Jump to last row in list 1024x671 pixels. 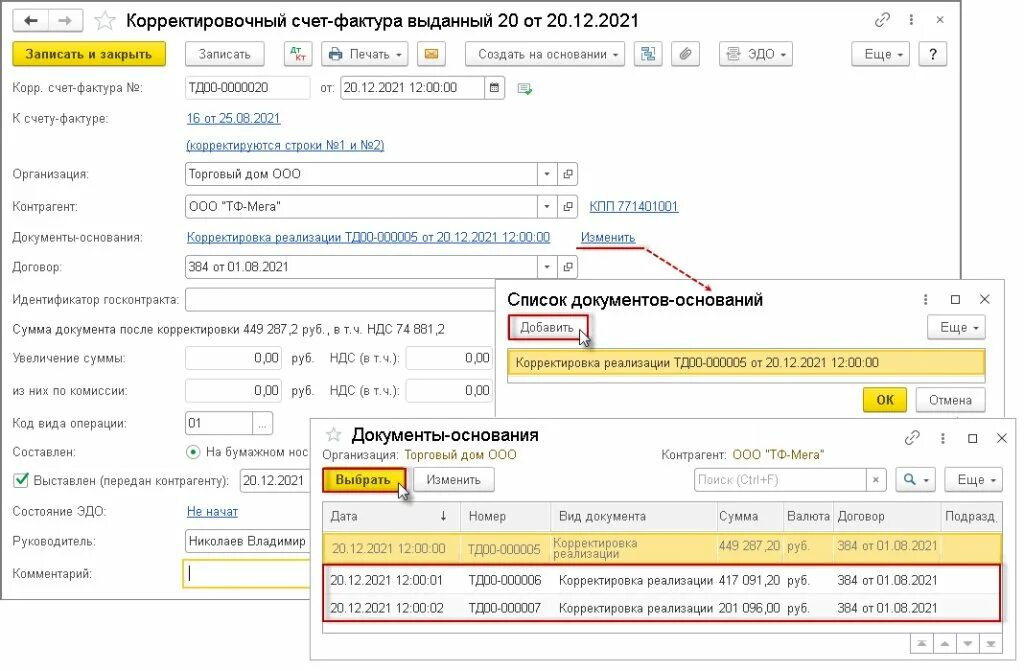coord(991,644)
